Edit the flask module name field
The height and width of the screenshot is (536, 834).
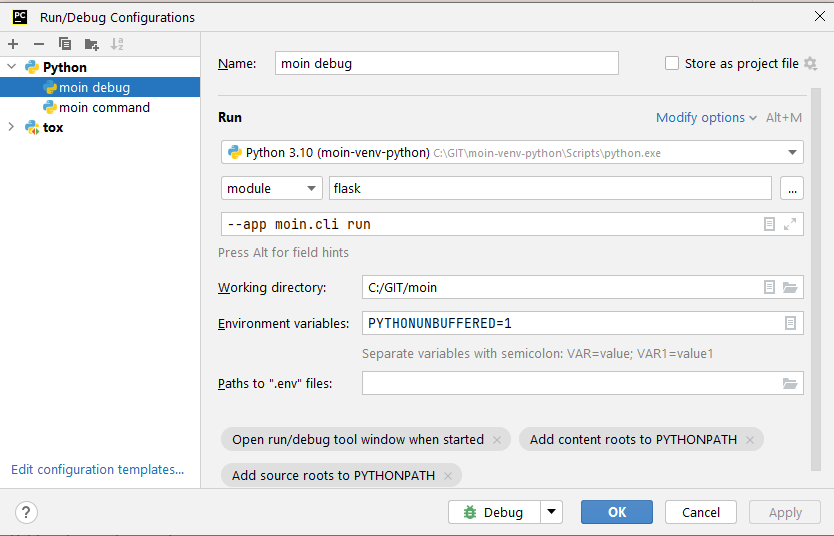point(550,188)
